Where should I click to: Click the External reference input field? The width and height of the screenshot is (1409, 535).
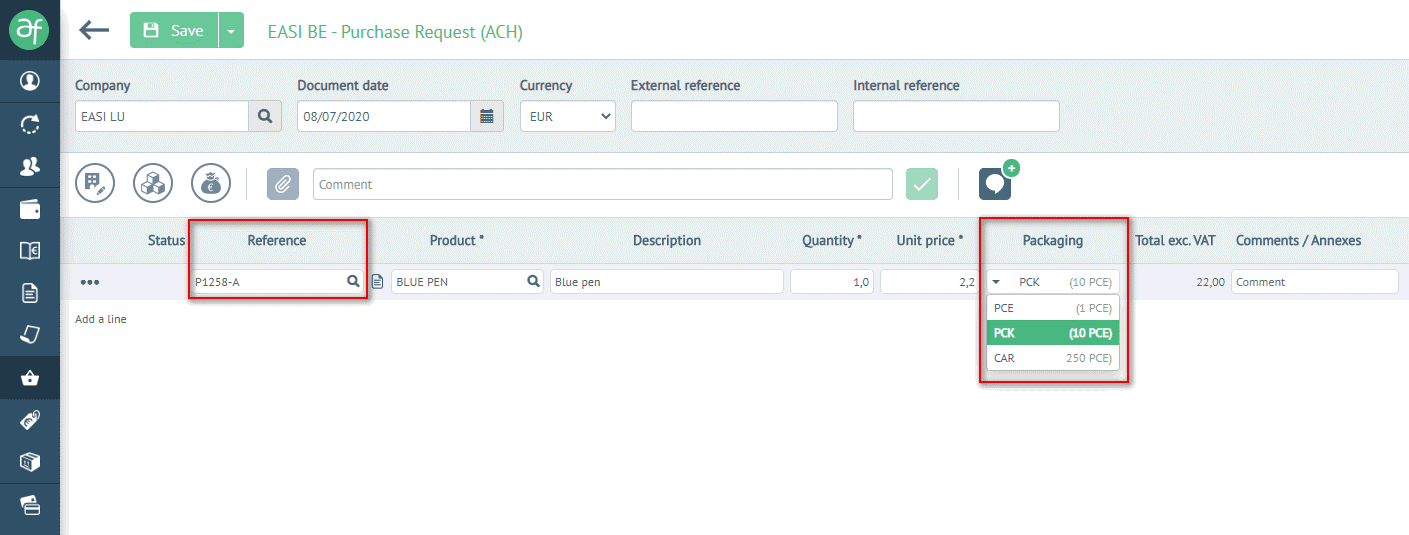[x=734, y=116]
